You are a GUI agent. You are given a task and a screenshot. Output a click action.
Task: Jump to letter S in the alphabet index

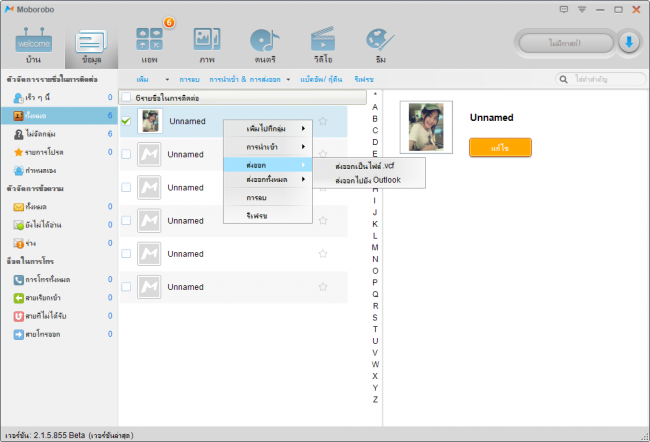[375, 318]
